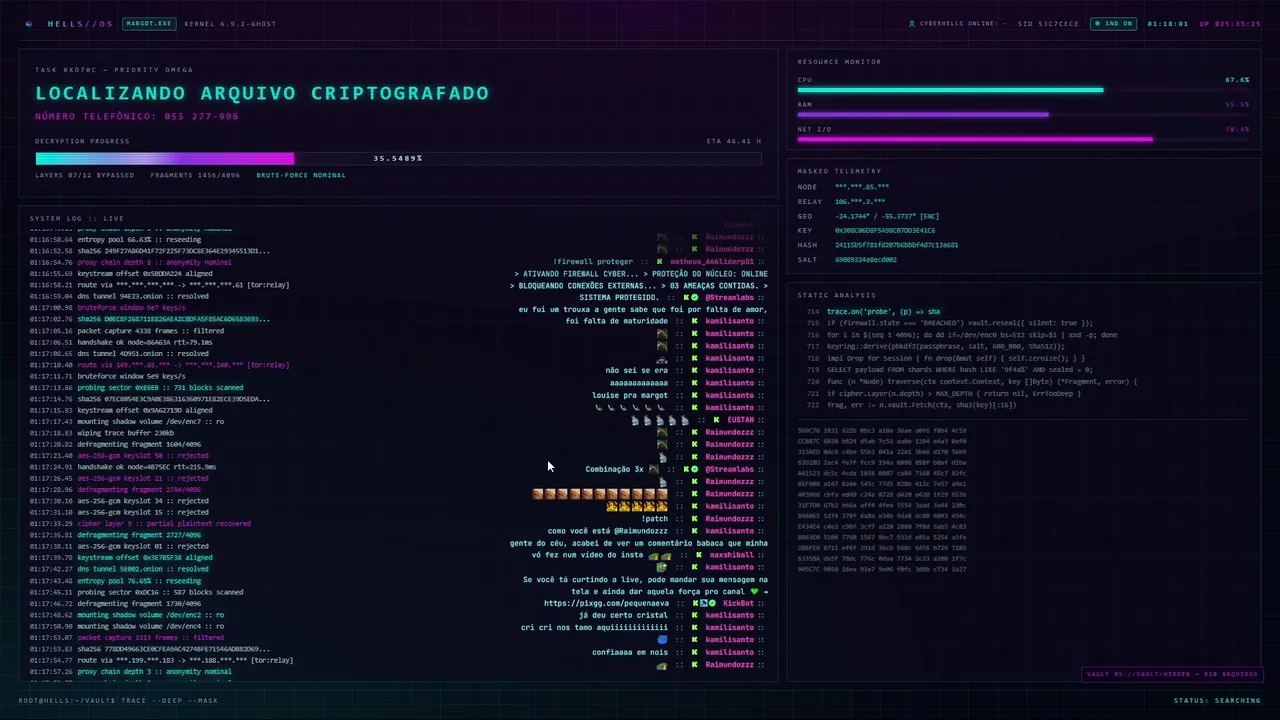
Task: Click the 'UP 025:35:25' uptime counter
Action: pos(1230,23)
